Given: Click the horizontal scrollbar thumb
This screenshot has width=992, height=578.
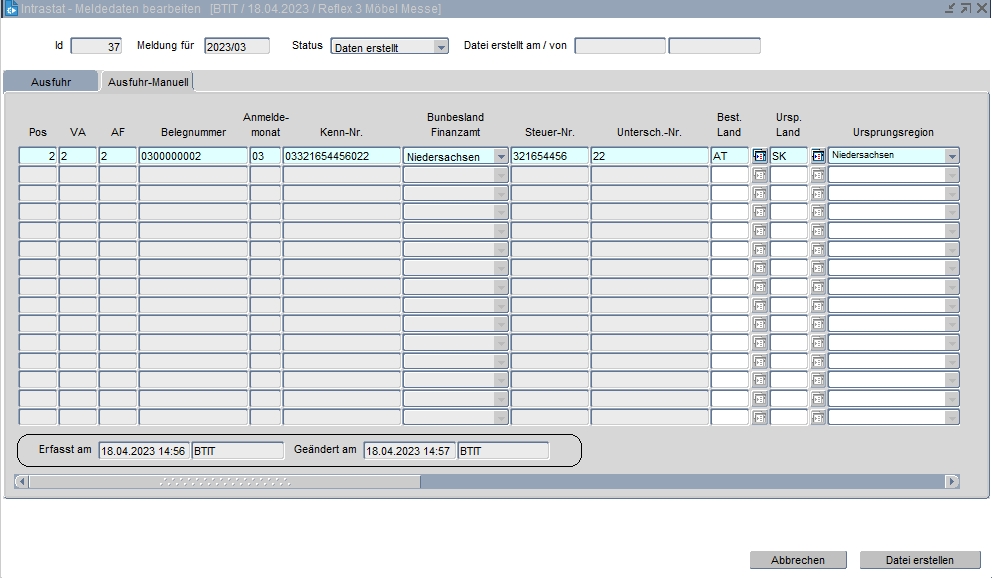Looking at the screenshot, I should (x=225, y=482).
